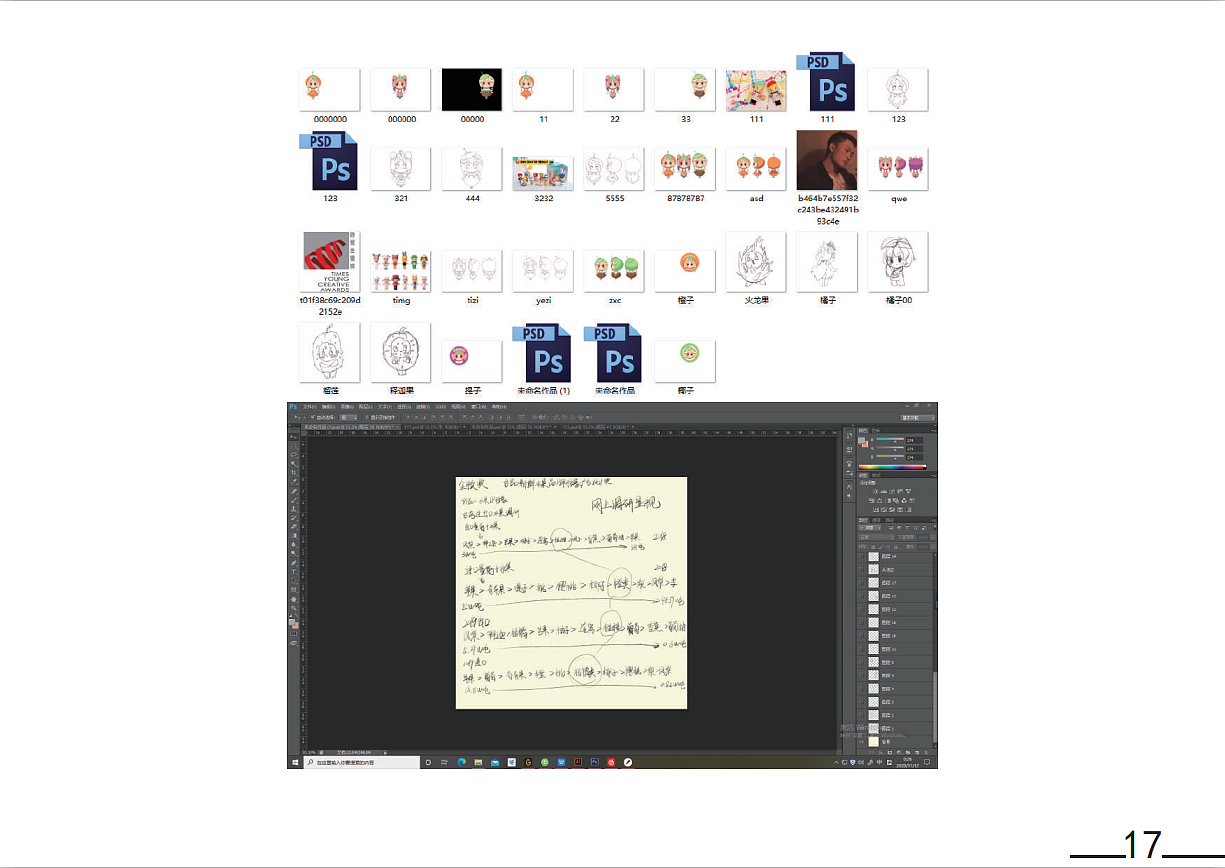Screen dimensions: 1225x868
Task: Select the Clone Stamp tool
Action: pyautogui.click(x=294, y=509)
